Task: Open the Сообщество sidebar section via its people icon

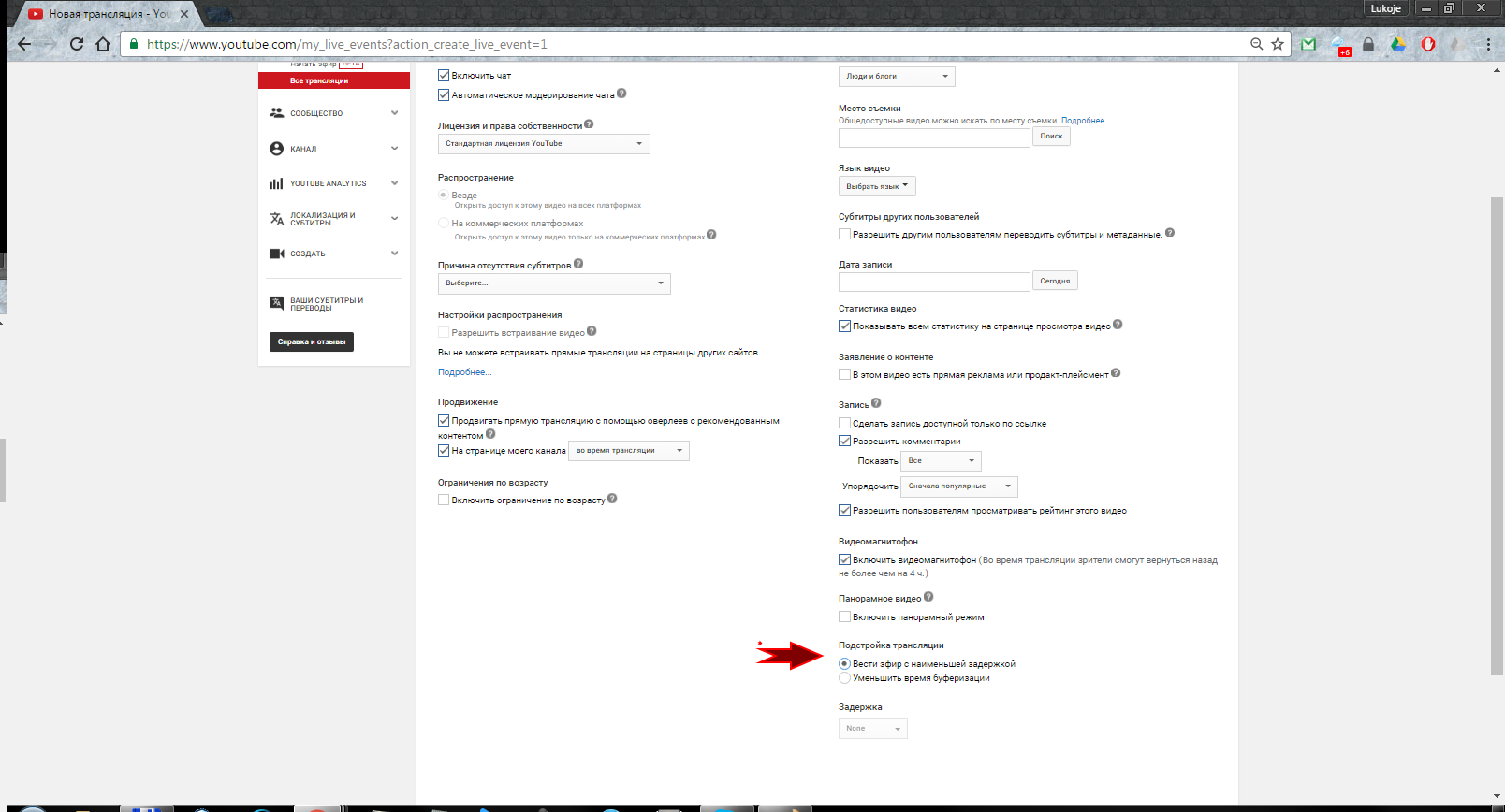Action: point(276,113)
